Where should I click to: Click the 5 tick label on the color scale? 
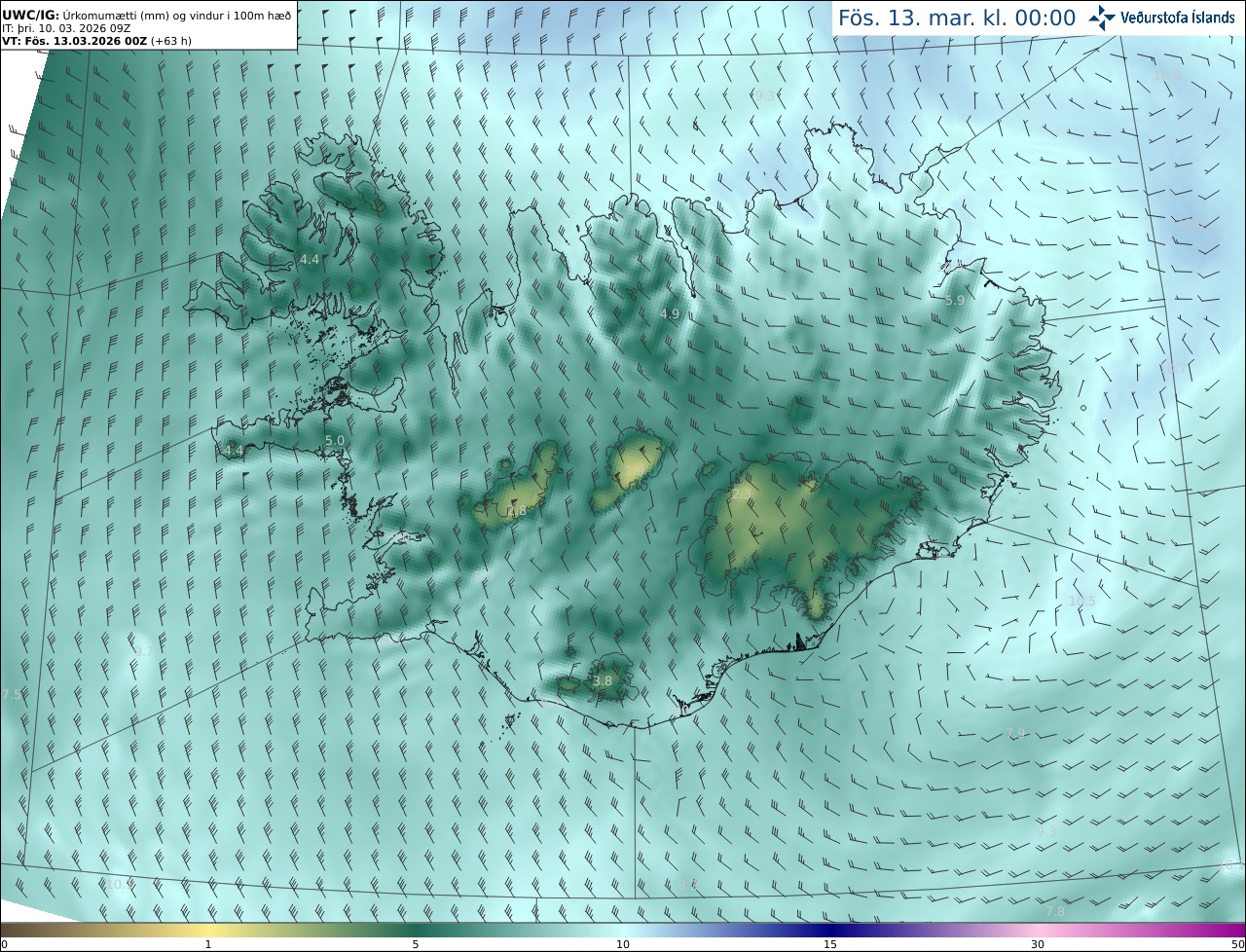click(416, 944)
